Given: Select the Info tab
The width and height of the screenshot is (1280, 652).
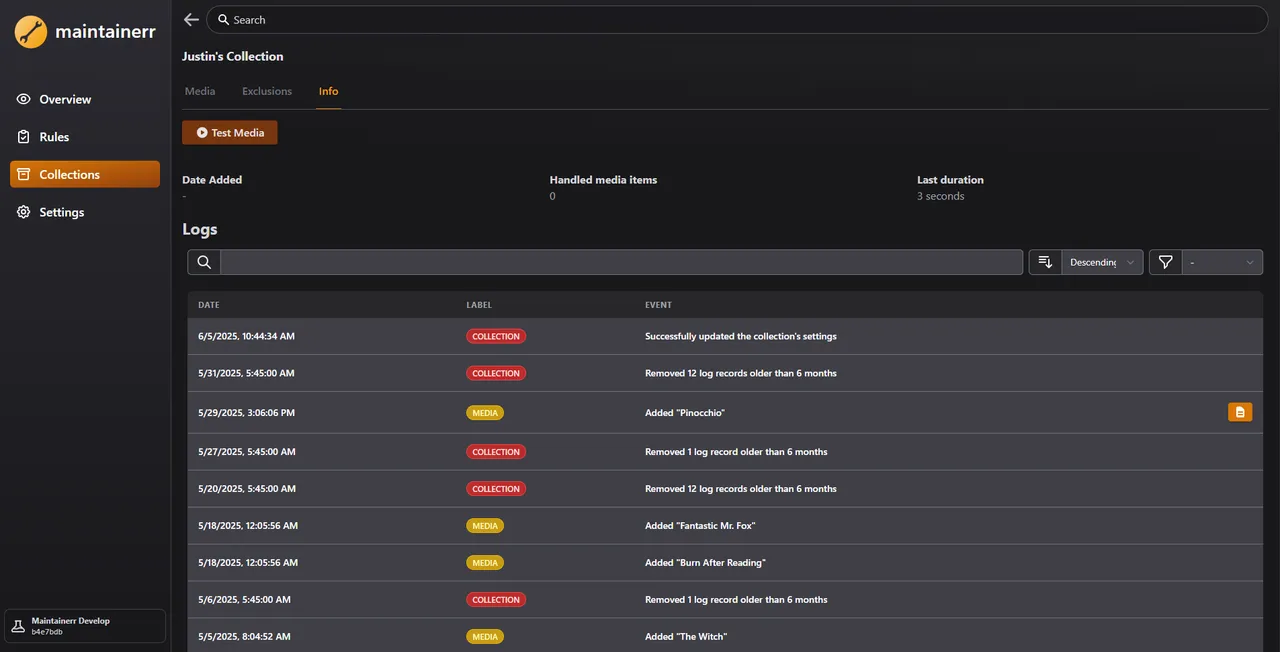Looking at the screenshot, I should click(x=328, y=90).
